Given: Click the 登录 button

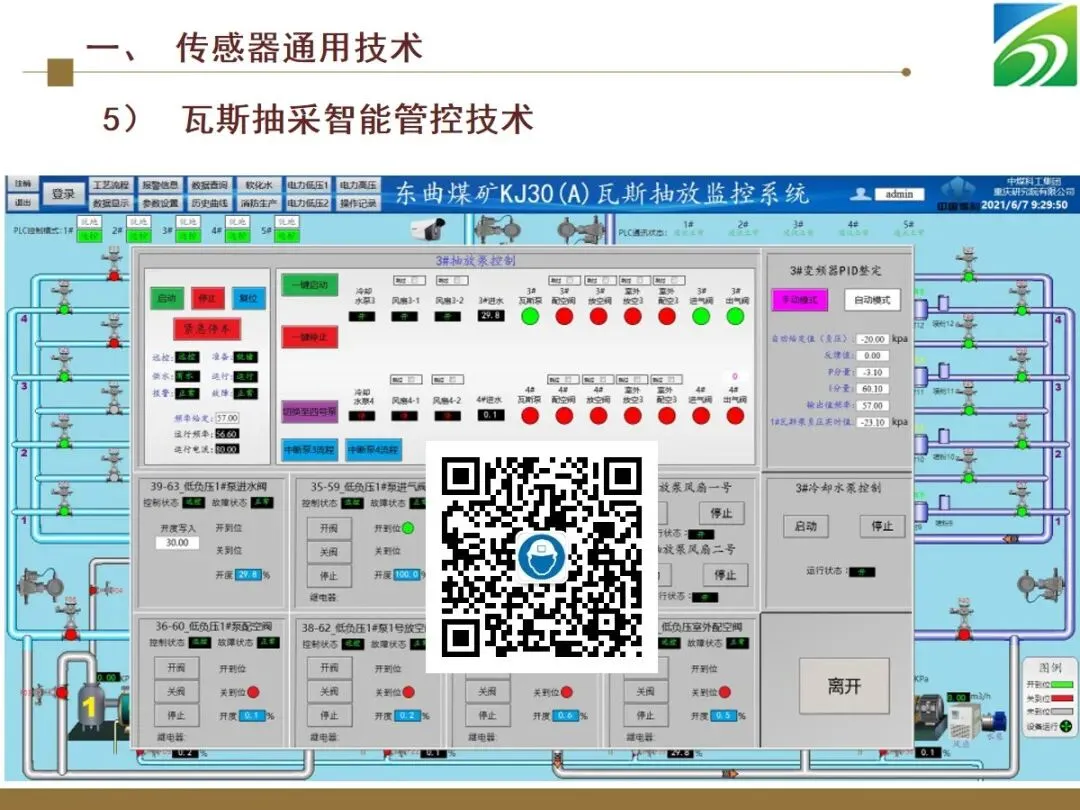Looking at the screenshot, I should pos(63,194).
